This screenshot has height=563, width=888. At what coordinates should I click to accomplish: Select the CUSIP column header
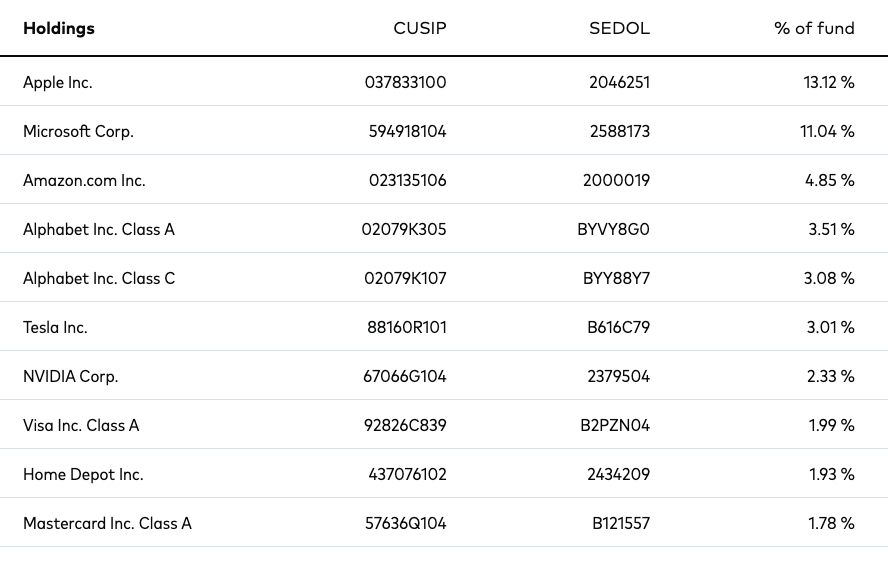point(420,28)
